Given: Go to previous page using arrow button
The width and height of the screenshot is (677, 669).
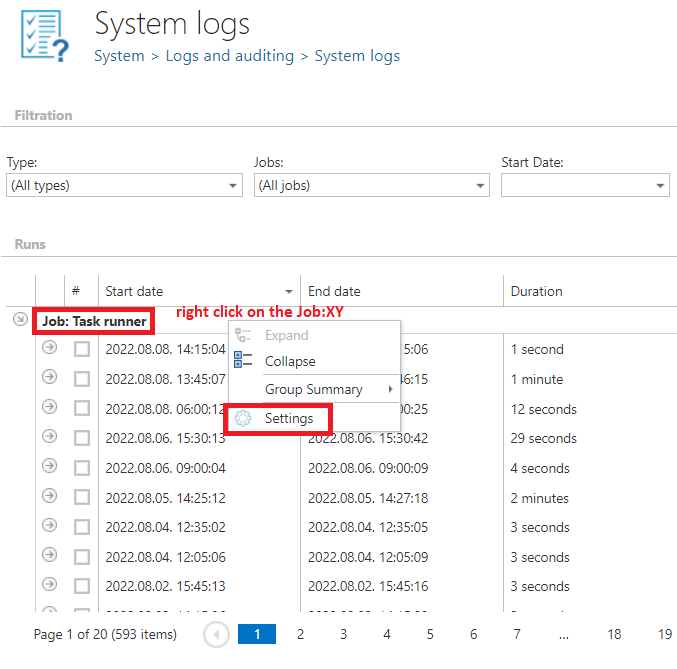Looking at the screenshot, I should tap(216, 634).
